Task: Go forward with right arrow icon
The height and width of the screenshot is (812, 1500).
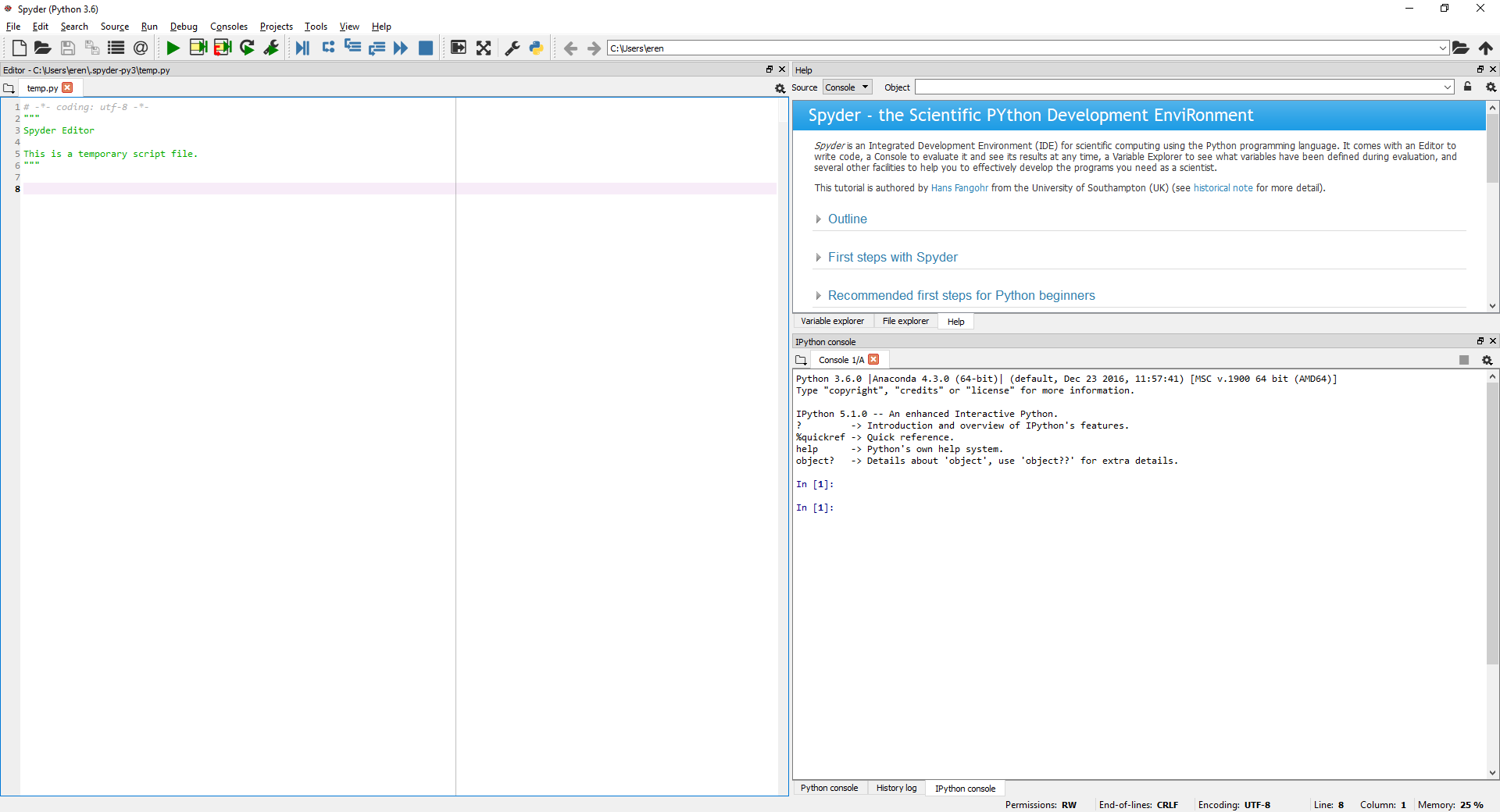Action: pyautogui.click(x=595, y=48)
